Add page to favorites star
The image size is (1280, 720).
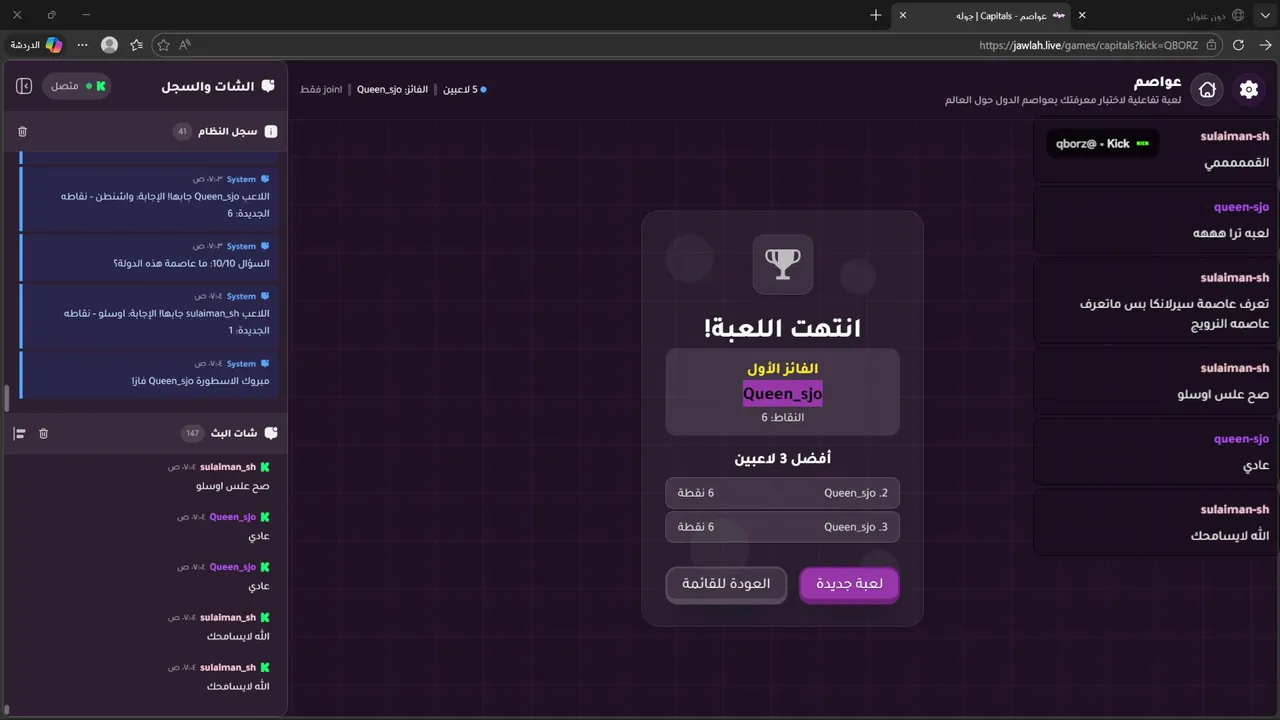click(163, 45)
